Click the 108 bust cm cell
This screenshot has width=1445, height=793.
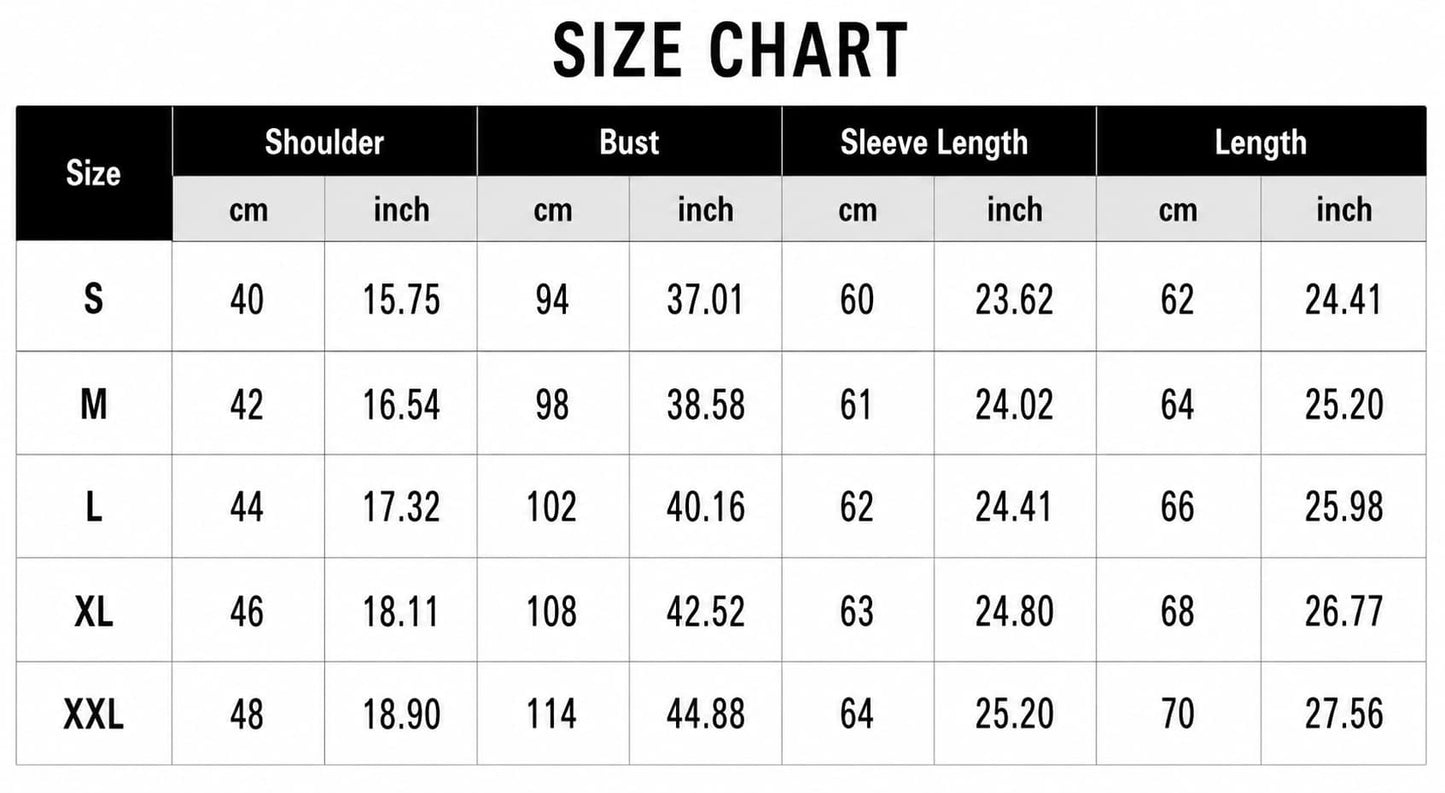[x=552, y=611]
